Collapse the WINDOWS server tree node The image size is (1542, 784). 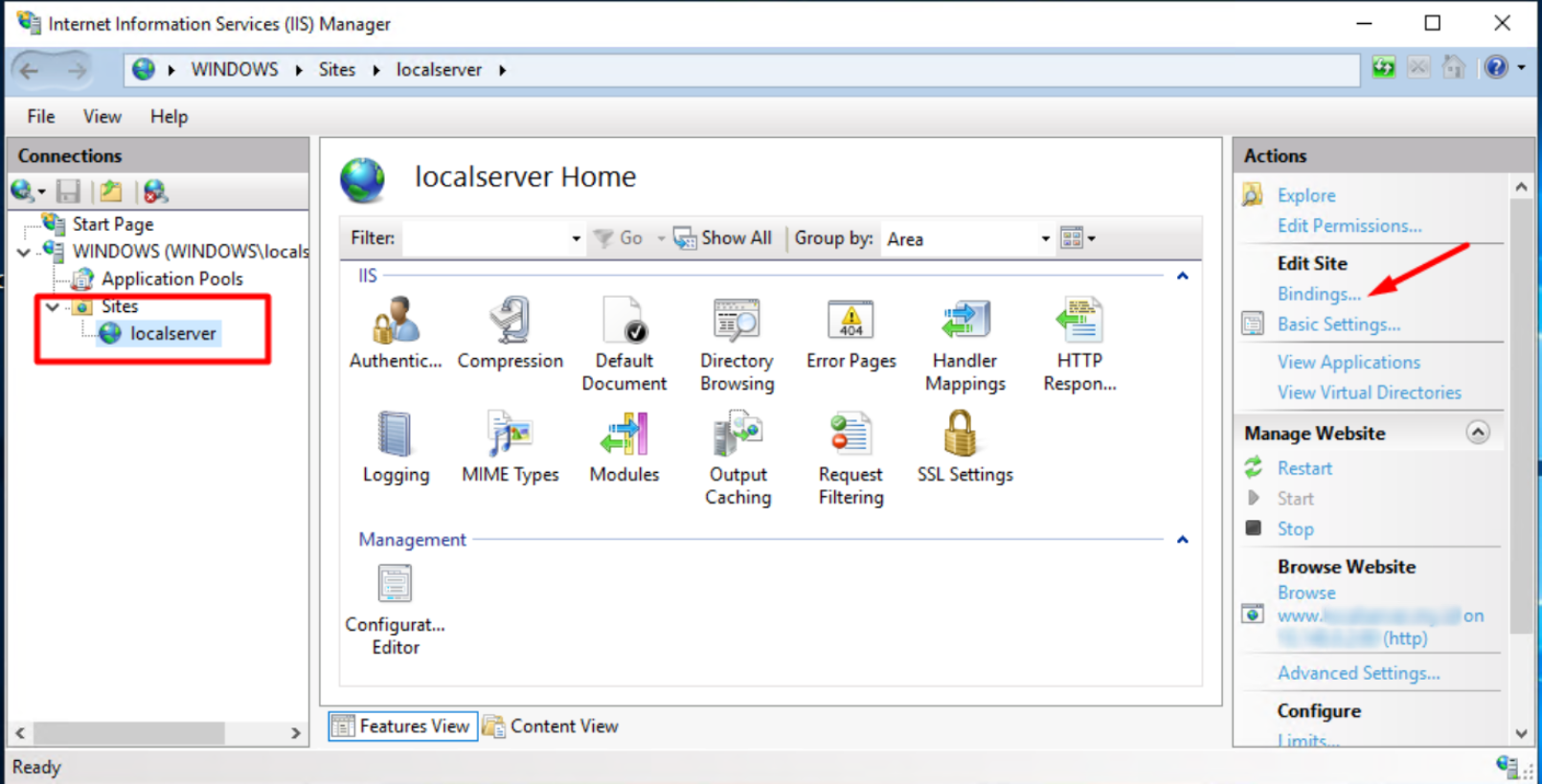pos(24,252)
